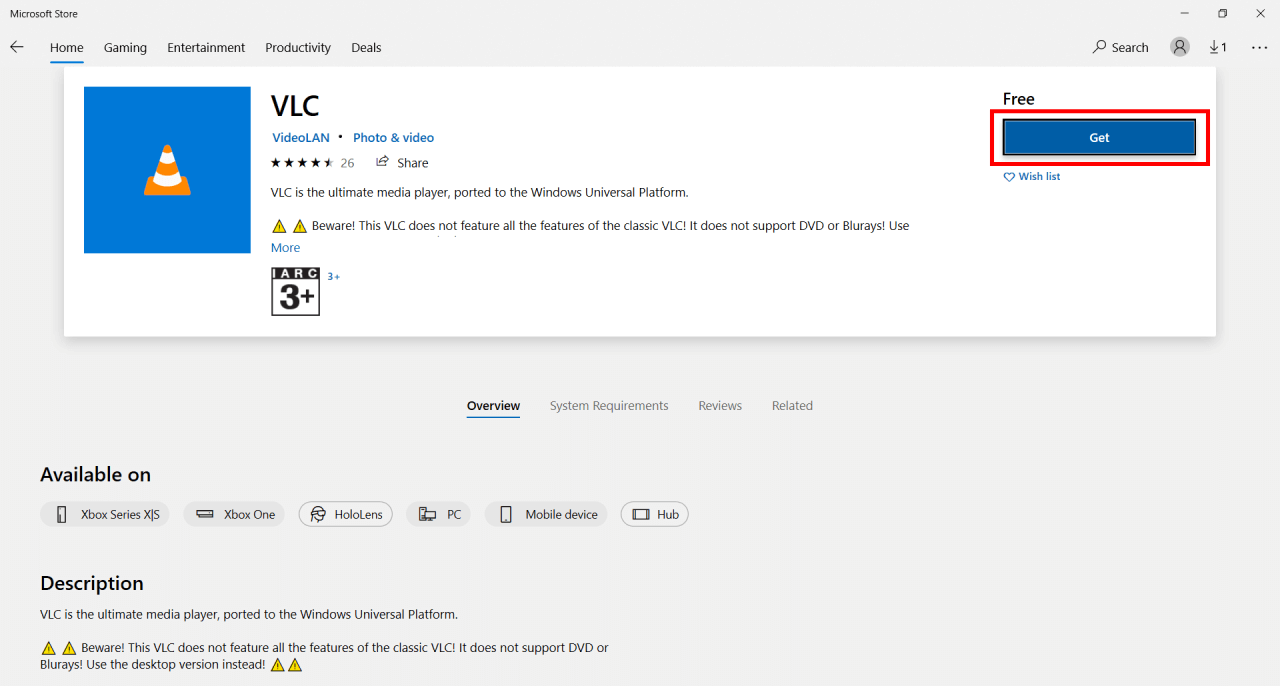This screenshot has height=686, width=1280.
Task: Click the VLC app title
Action: pyautogui.click(x=295, y=105)
